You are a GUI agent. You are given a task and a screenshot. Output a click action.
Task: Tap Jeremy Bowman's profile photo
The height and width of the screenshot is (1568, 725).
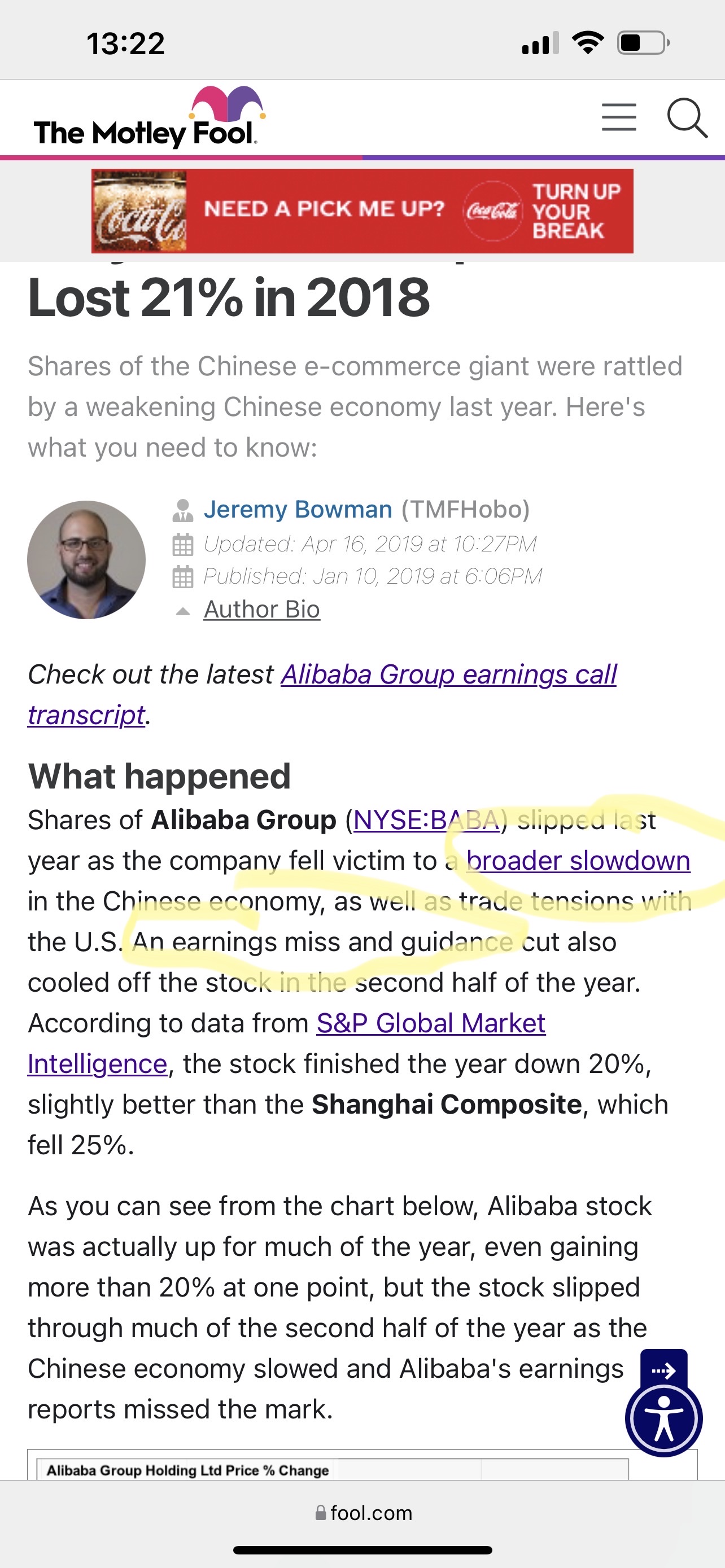coord(86,559)
